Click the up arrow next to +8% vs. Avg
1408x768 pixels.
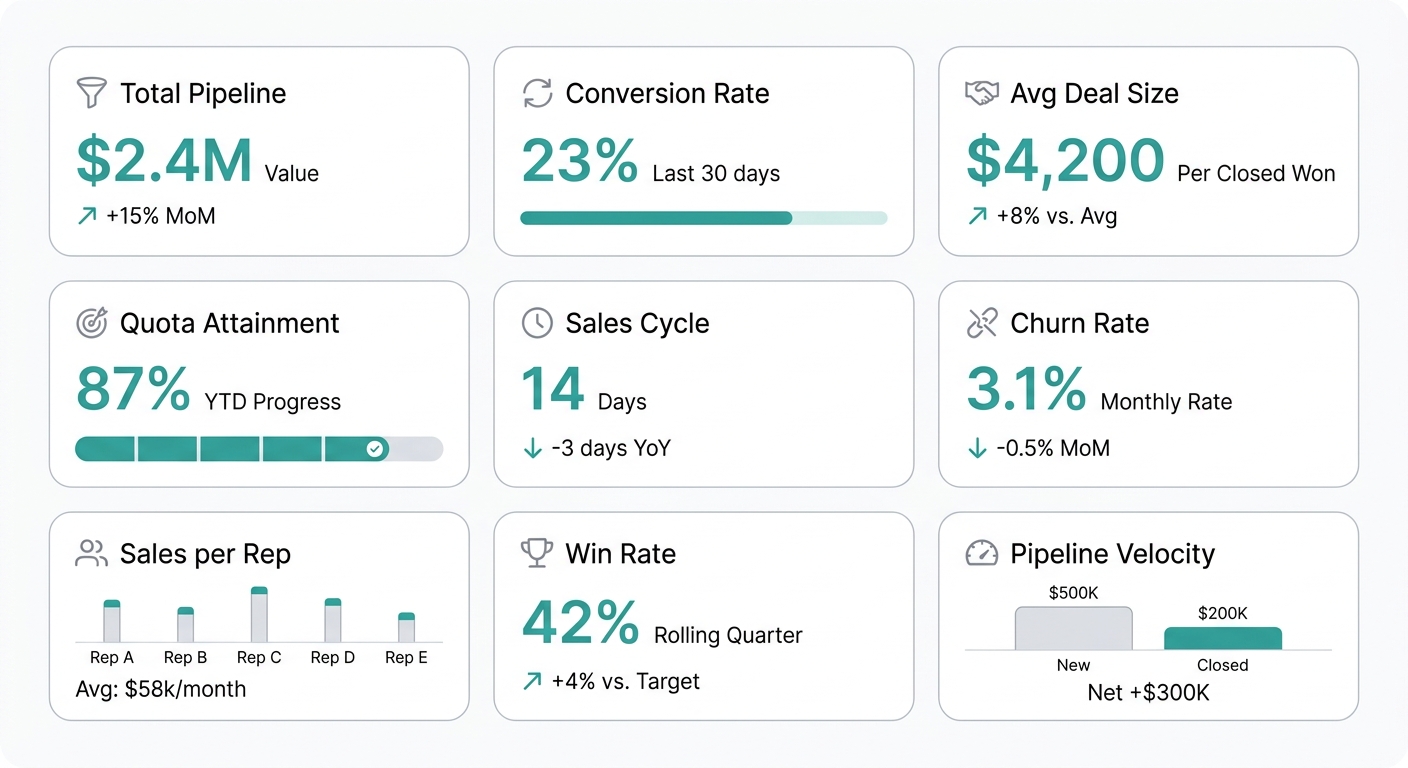(977, 216)
